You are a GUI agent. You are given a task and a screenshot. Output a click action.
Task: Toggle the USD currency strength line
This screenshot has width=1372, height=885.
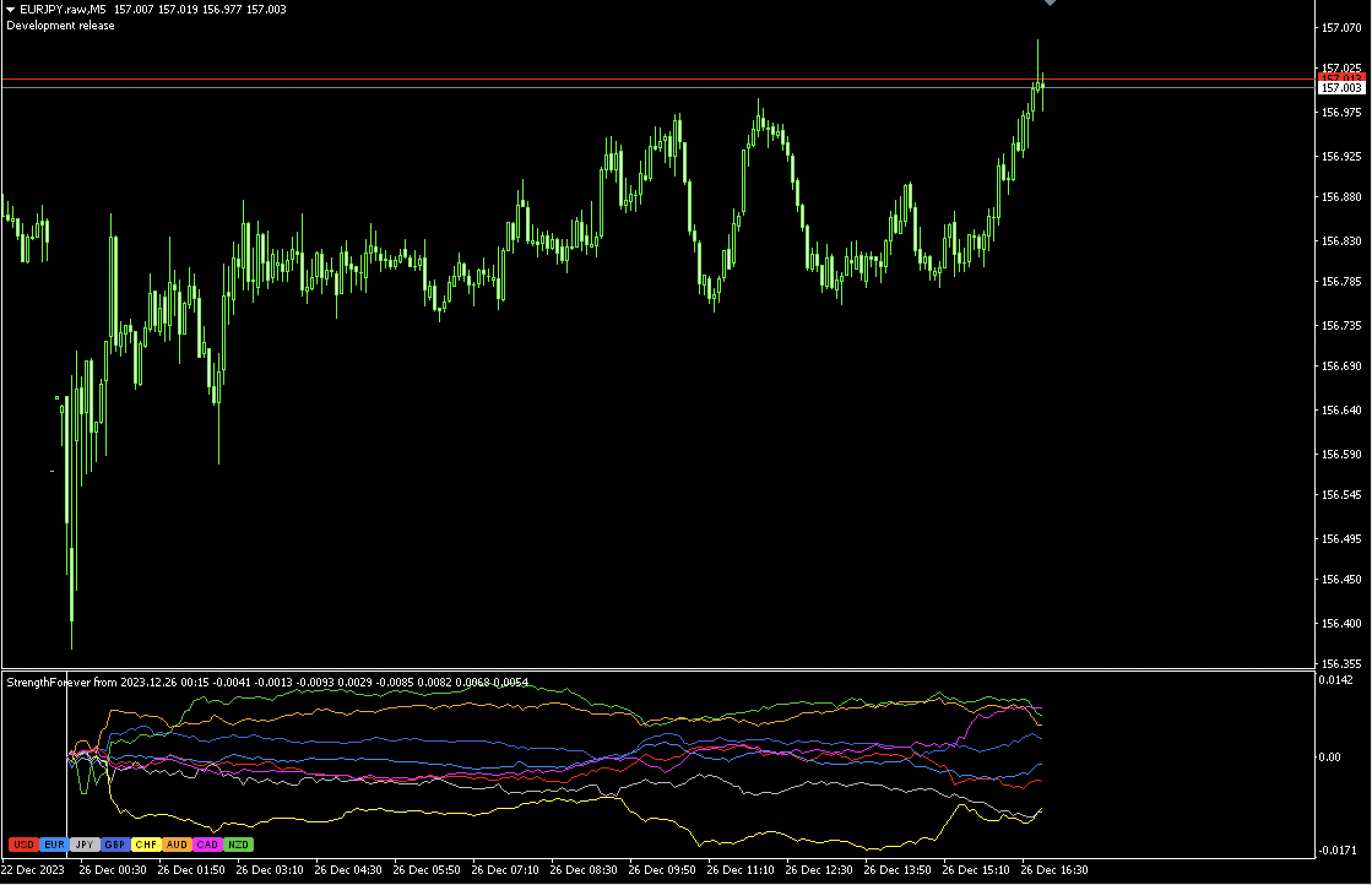tap(23, 845)
